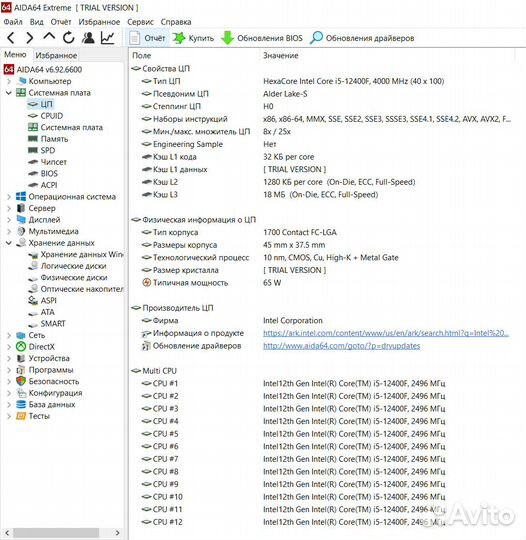
Task: Open the Избранное menu in menu bar
Action: coord(99,22)
